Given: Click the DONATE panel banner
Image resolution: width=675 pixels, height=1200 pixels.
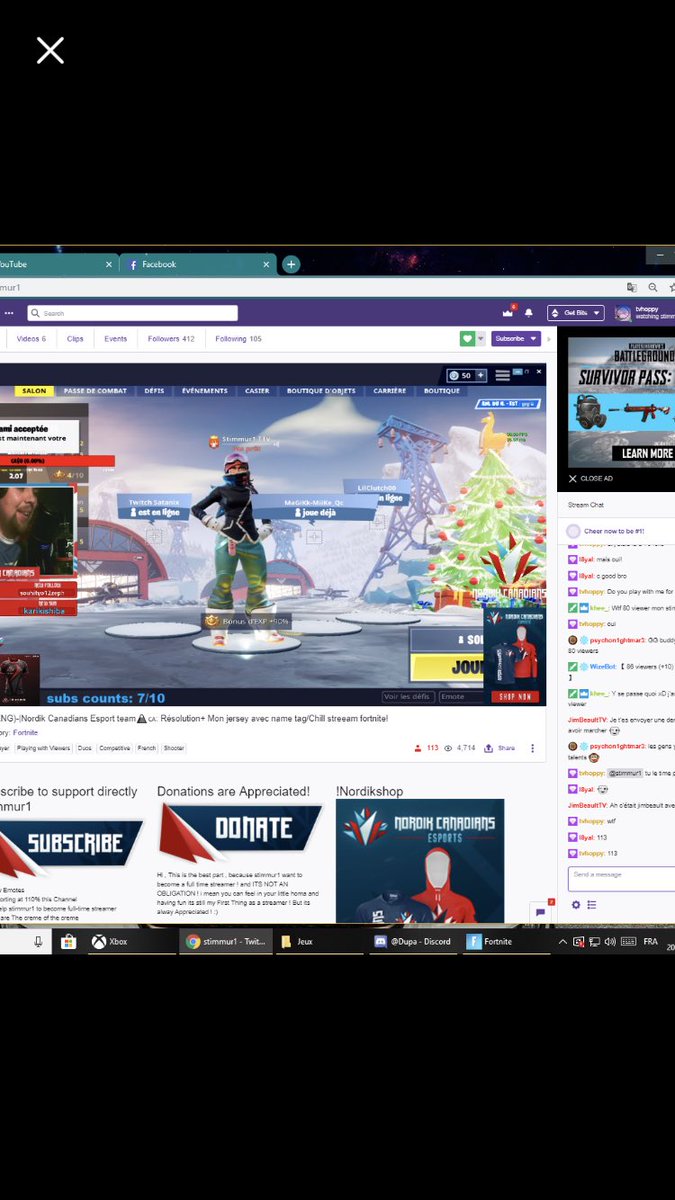Looking at the screenshot, I should [x=240, y=832].
